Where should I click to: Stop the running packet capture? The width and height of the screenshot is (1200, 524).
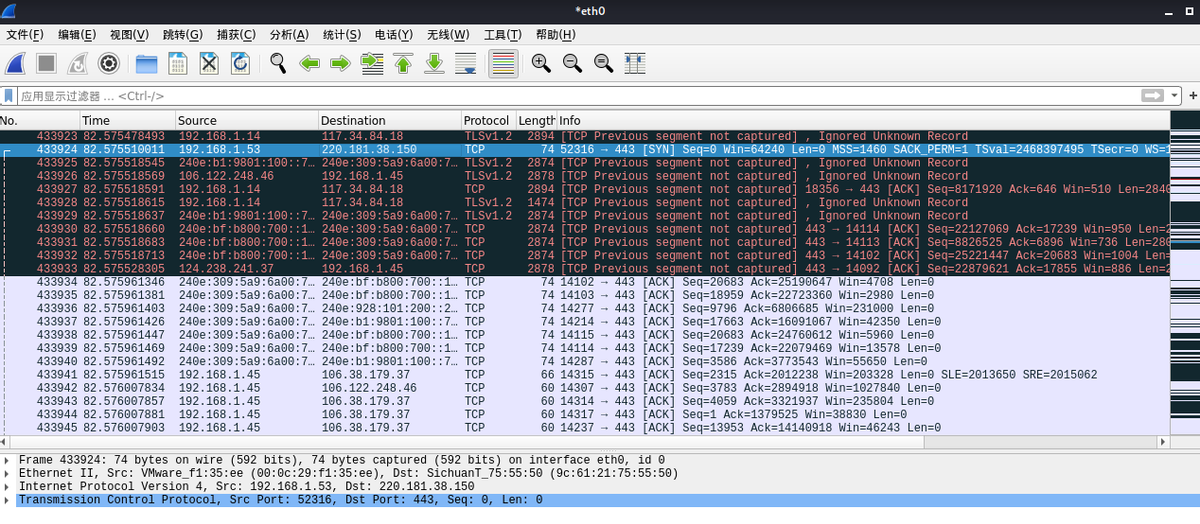(x=46, y=64)
